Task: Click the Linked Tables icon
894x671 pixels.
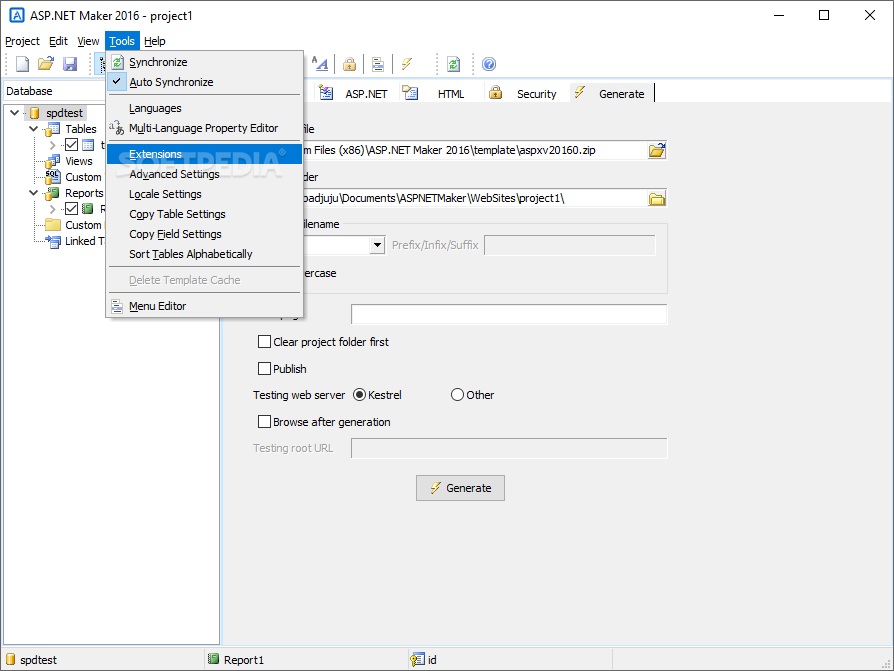Action: tap(53, 241)
